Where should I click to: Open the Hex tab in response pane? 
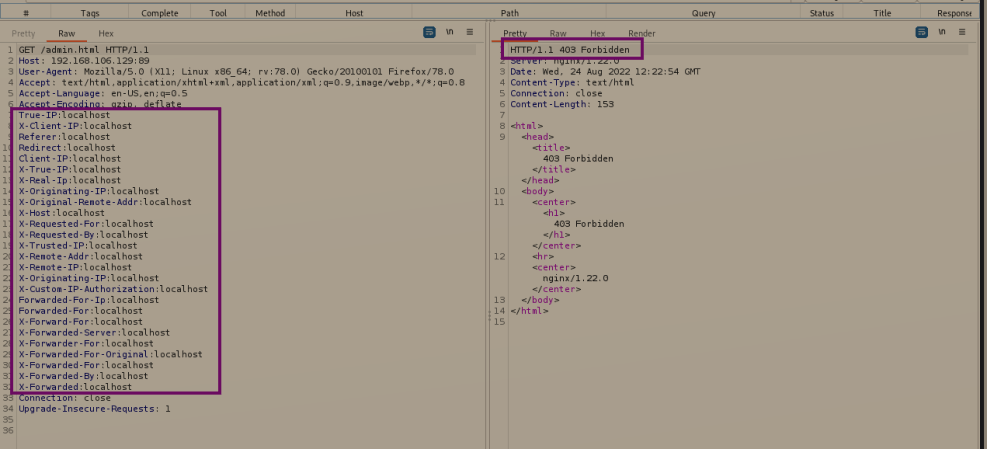597,34
